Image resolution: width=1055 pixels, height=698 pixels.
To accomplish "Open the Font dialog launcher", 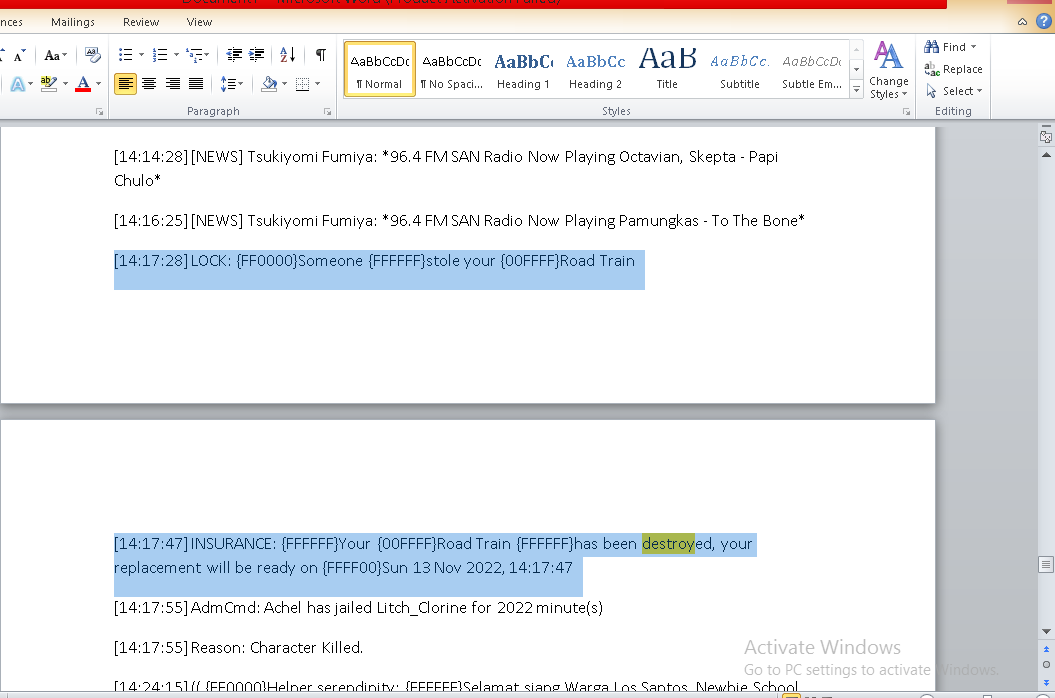I will pos(100,112).
